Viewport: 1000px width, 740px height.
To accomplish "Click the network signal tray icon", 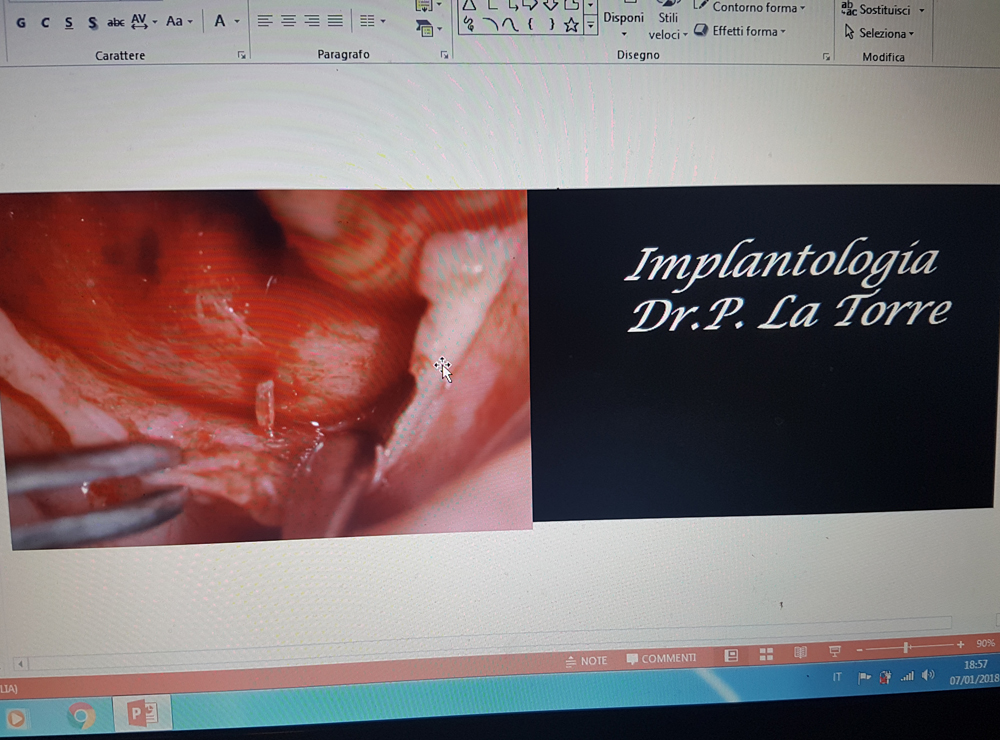I will click(907, 677).
